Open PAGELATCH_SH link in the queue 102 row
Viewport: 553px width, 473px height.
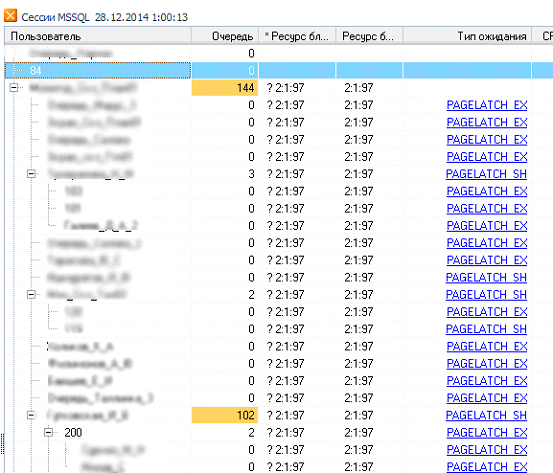click(486, 415)
